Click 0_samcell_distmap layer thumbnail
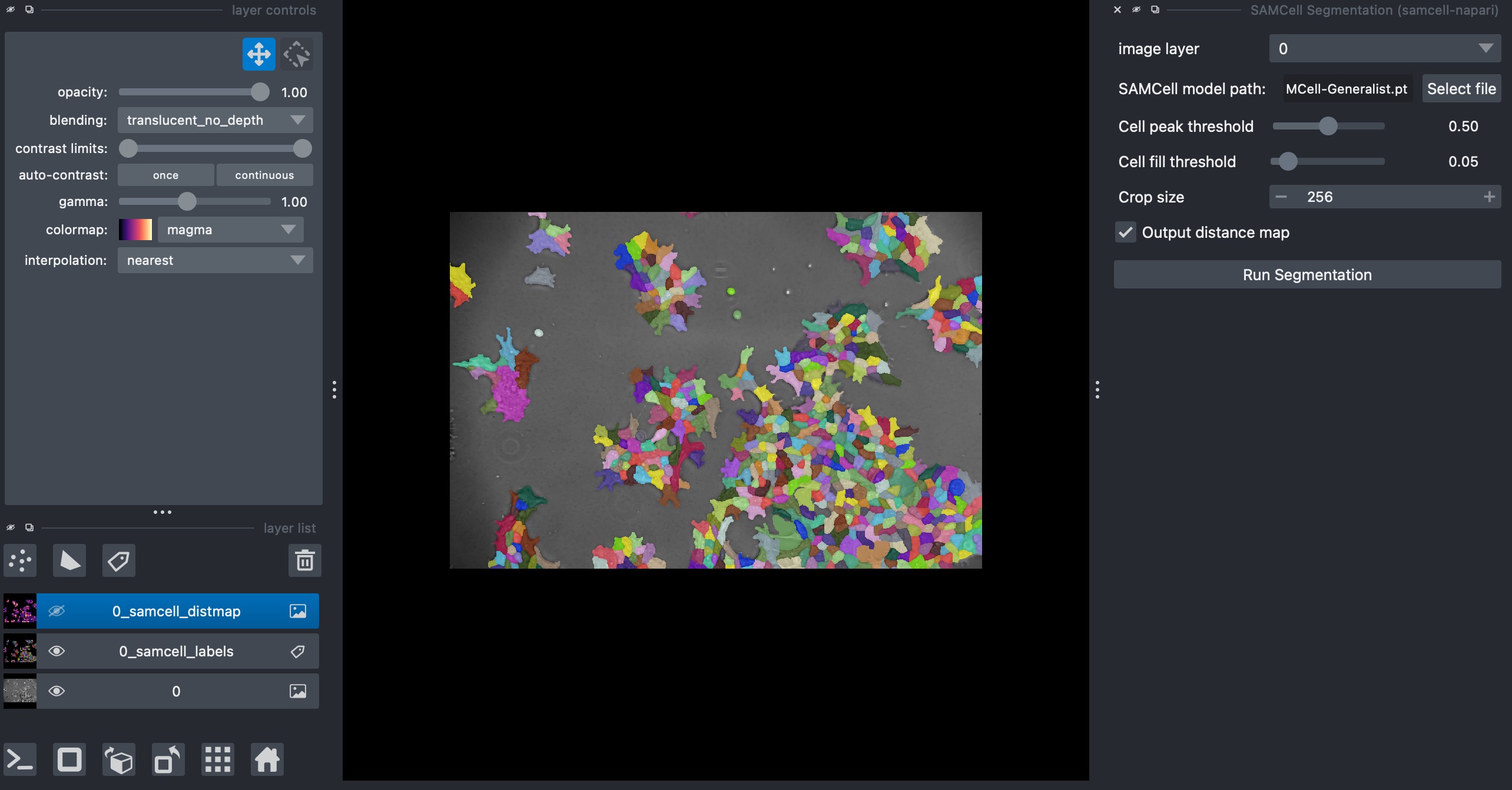 coord(20,611)
